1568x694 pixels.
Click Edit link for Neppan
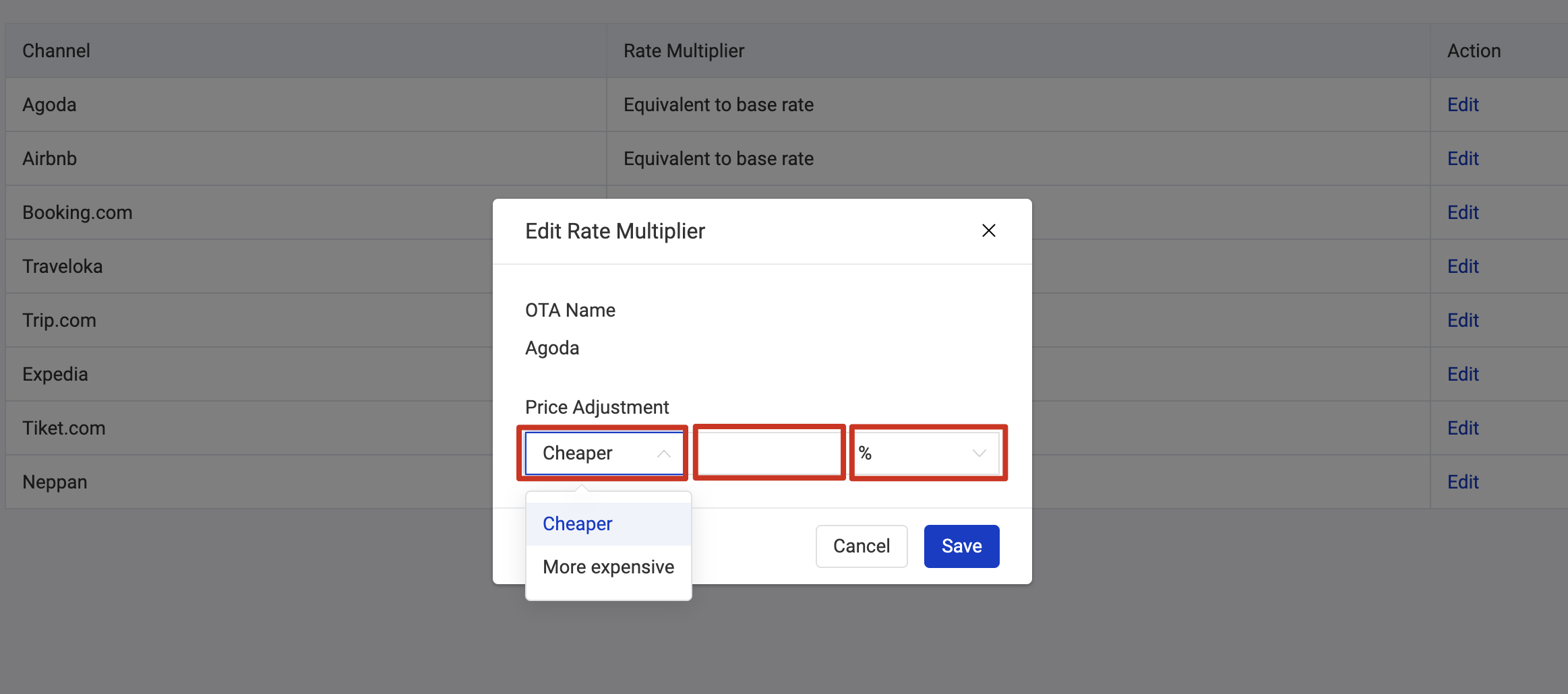(x=1462, y=482)
